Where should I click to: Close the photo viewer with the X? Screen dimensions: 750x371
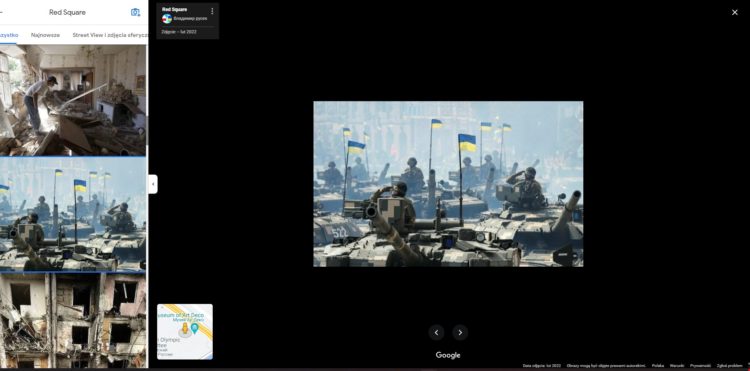pyautogui.click(x=735, y=12)
